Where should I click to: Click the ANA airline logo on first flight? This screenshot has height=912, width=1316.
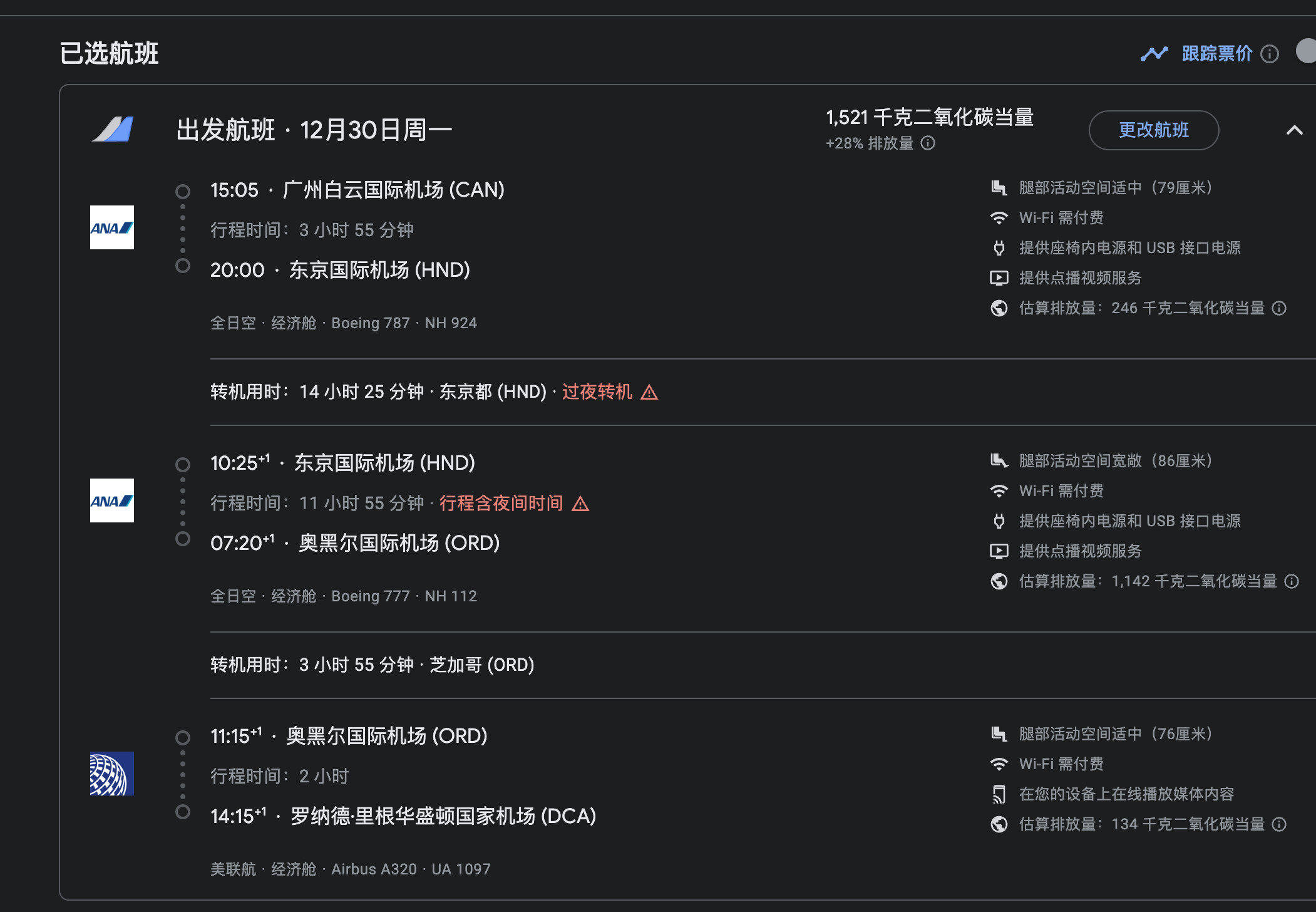click(x=112, y=227)
